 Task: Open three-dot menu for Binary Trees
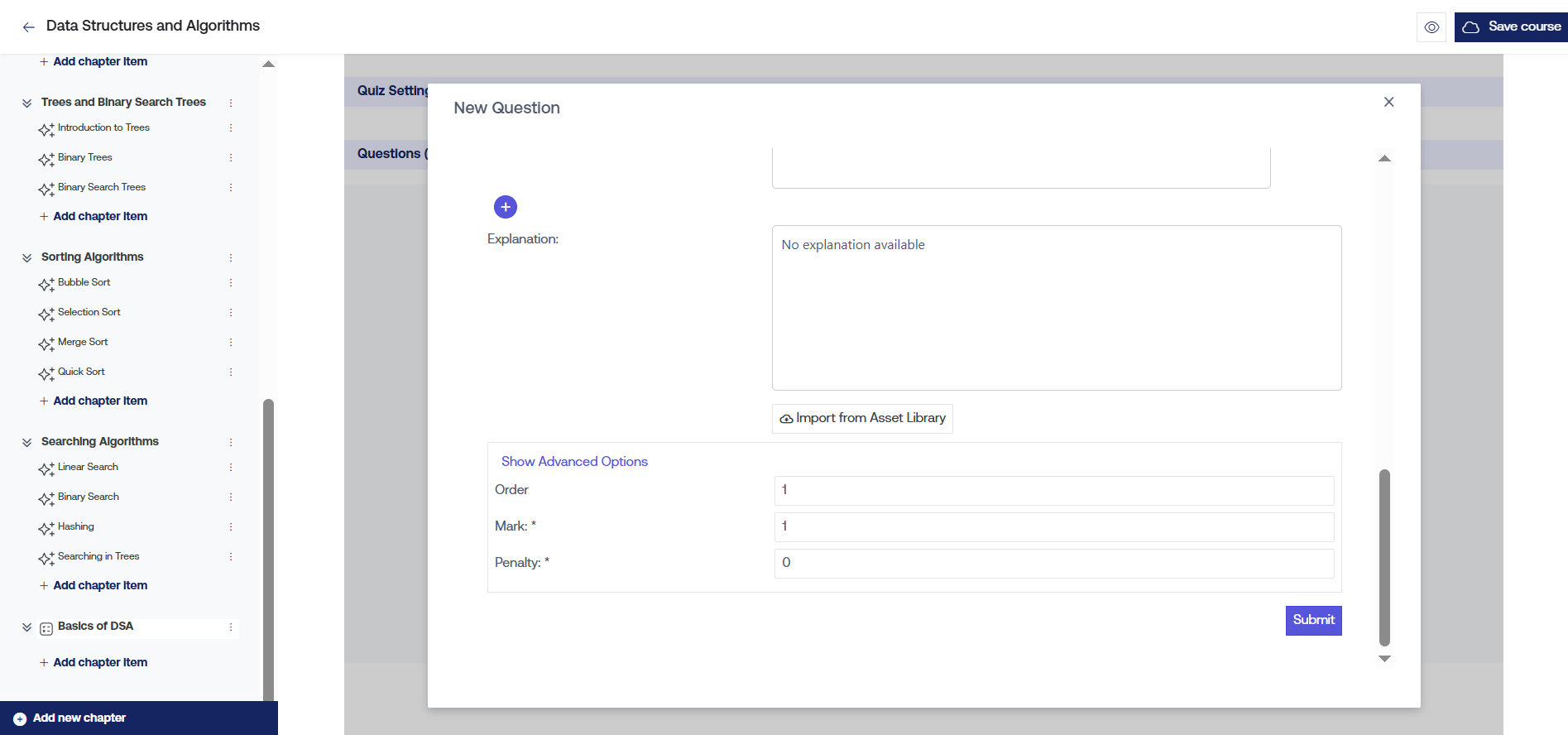[x=231, y=157]
